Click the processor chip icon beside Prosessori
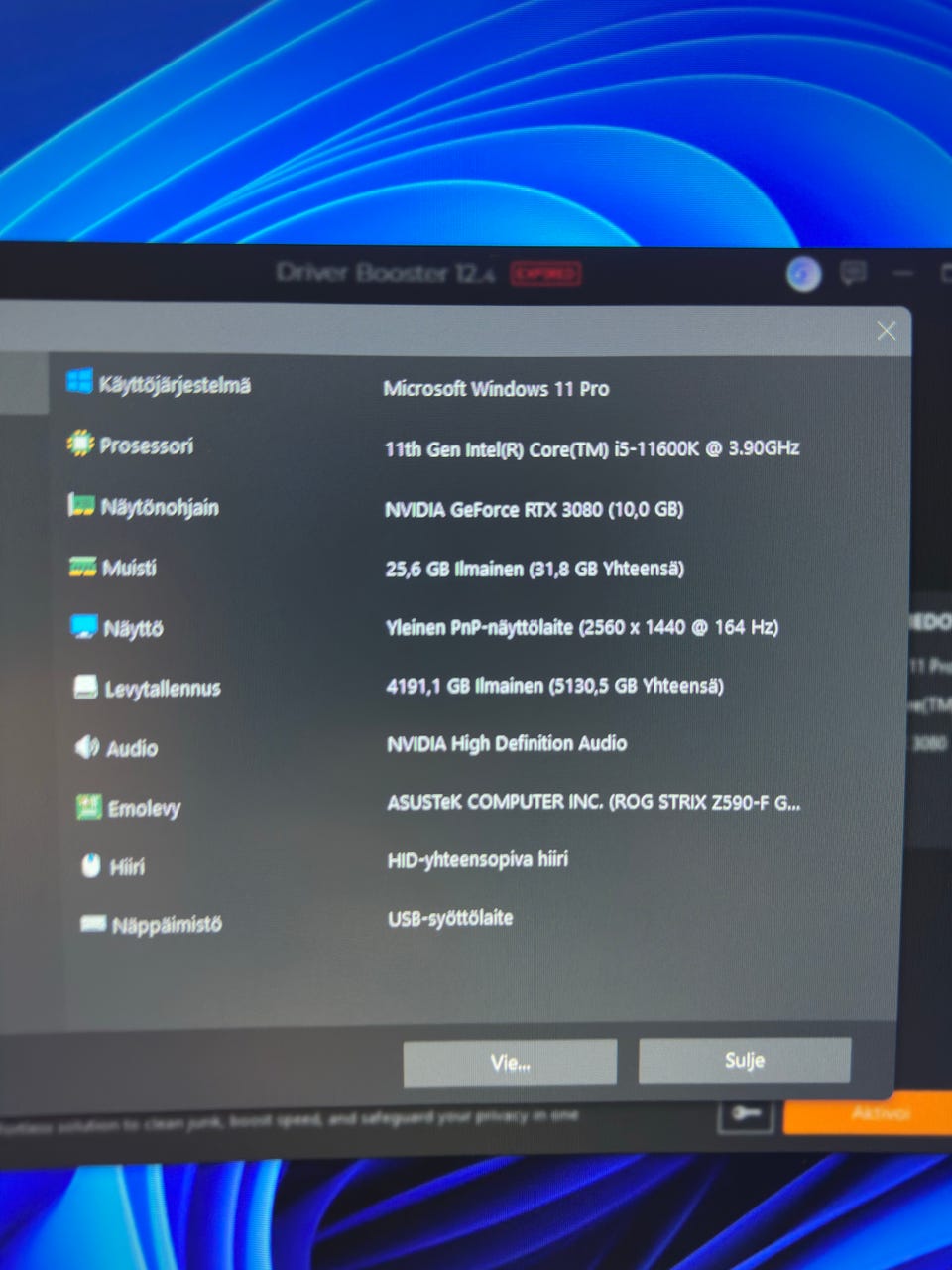This screenshot has width=952, height=1270. [80, 444]
